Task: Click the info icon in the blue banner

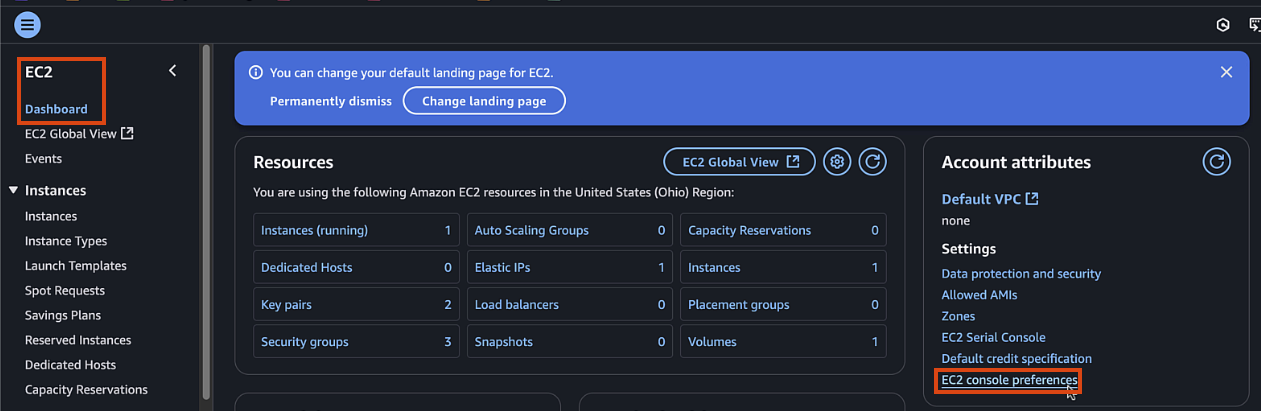Action: [256, 73]
